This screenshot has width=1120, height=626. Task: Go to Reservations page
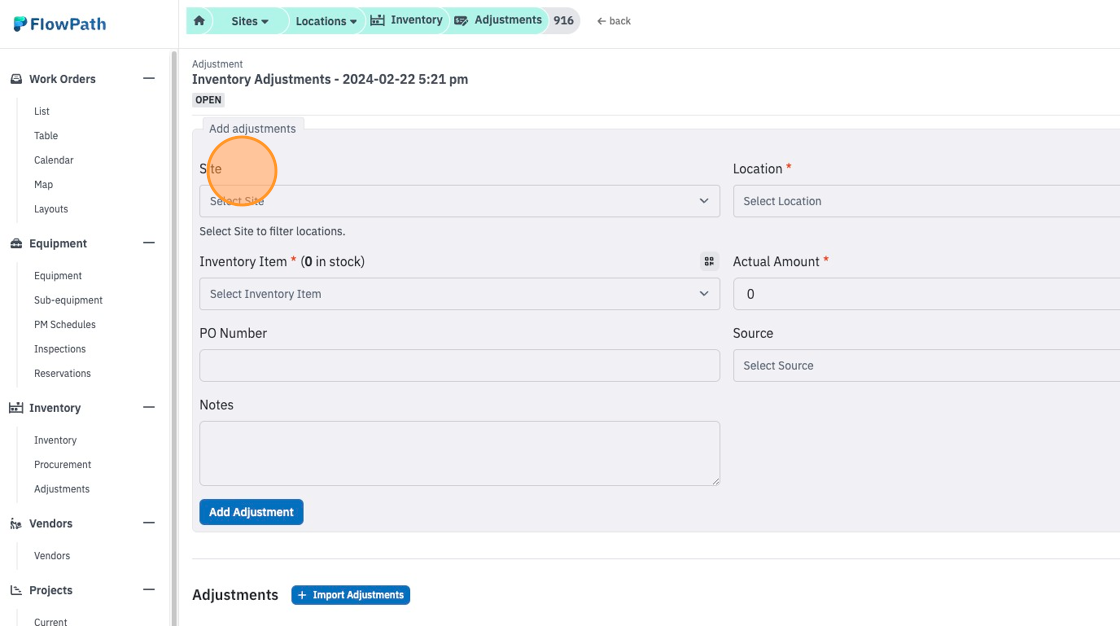pos(62,373)
